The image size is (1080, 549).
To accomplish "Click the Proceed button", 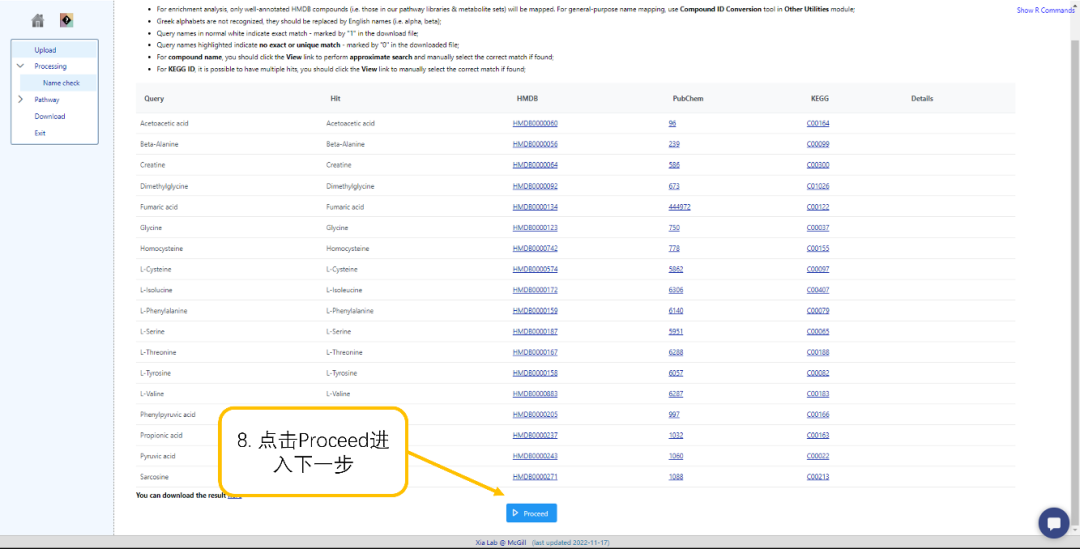I will pos(531,513).
